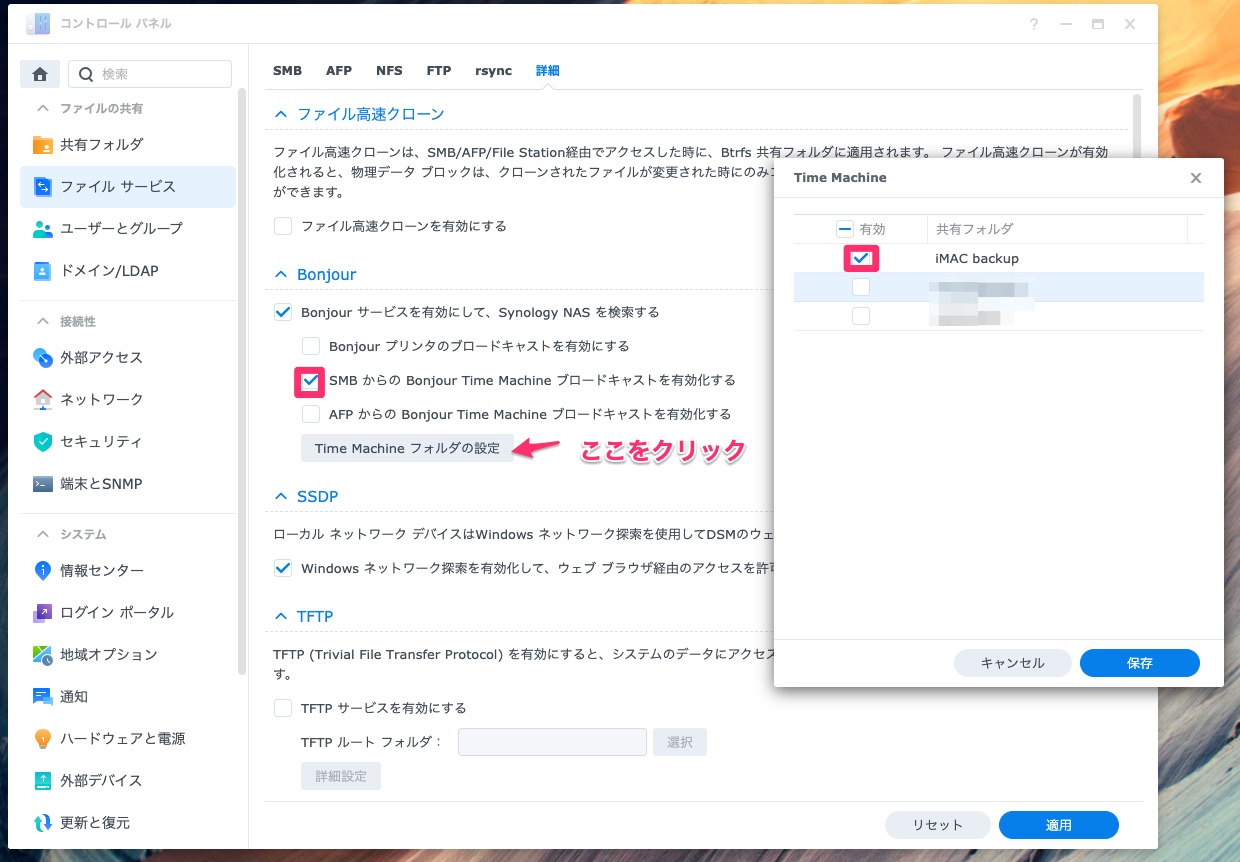Click the 端末とSNMP terminal icon
Screen dimensions: 1240x862
(43, 483)
